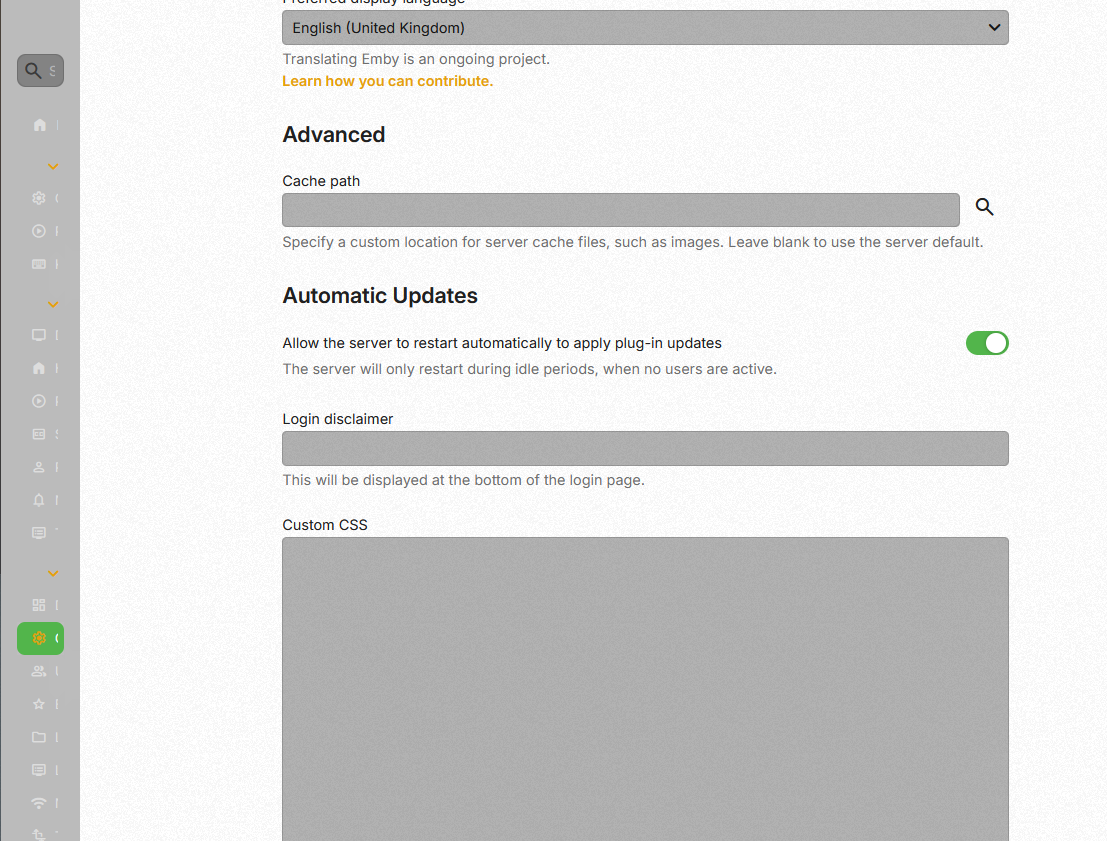Open the Library folder icon
This screenshot has width=1107, height=841.
(39, 737)
